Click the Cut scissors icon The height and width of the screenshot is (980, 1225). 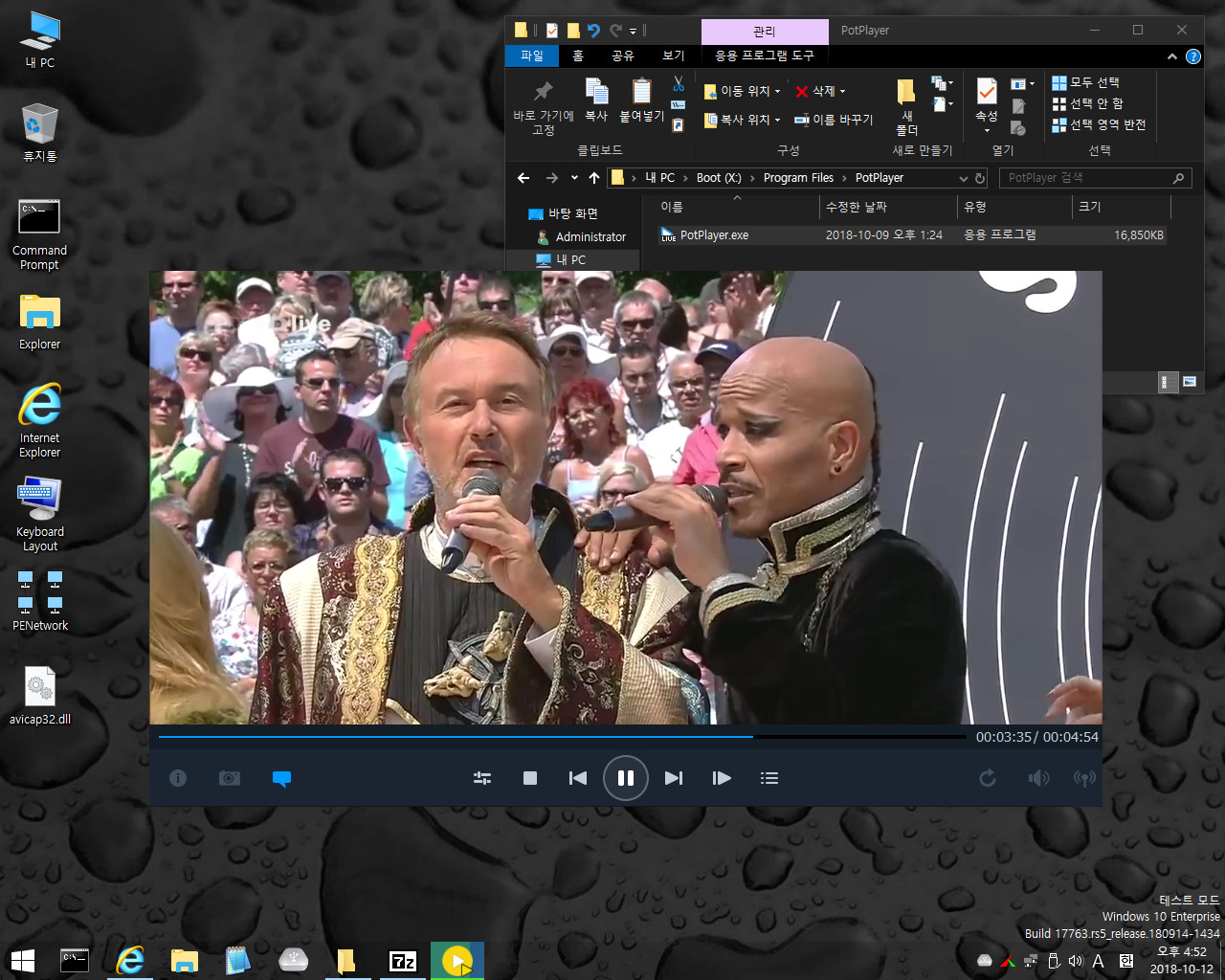(x=679, y=83)
